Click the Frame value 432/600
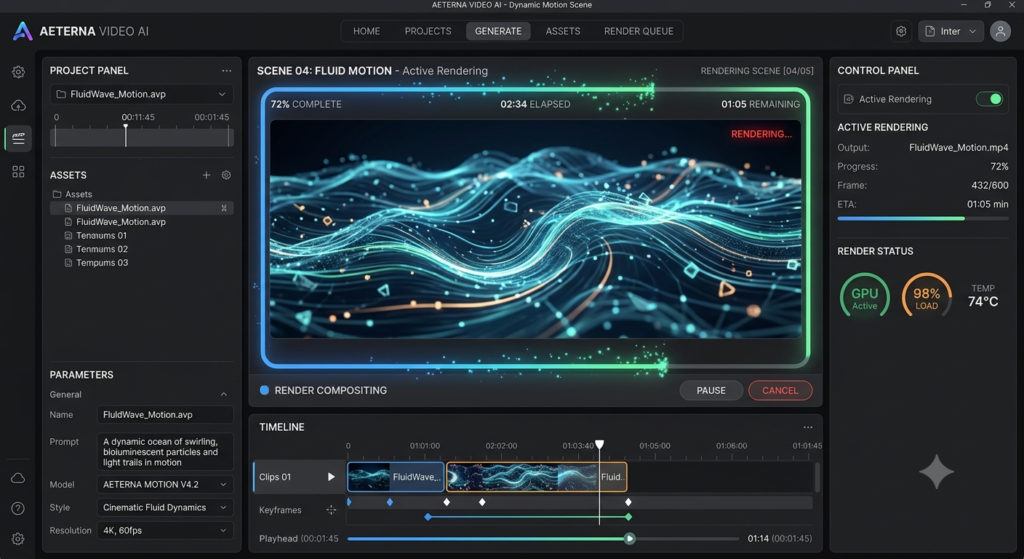1024x559 pixels. point(989,185)
